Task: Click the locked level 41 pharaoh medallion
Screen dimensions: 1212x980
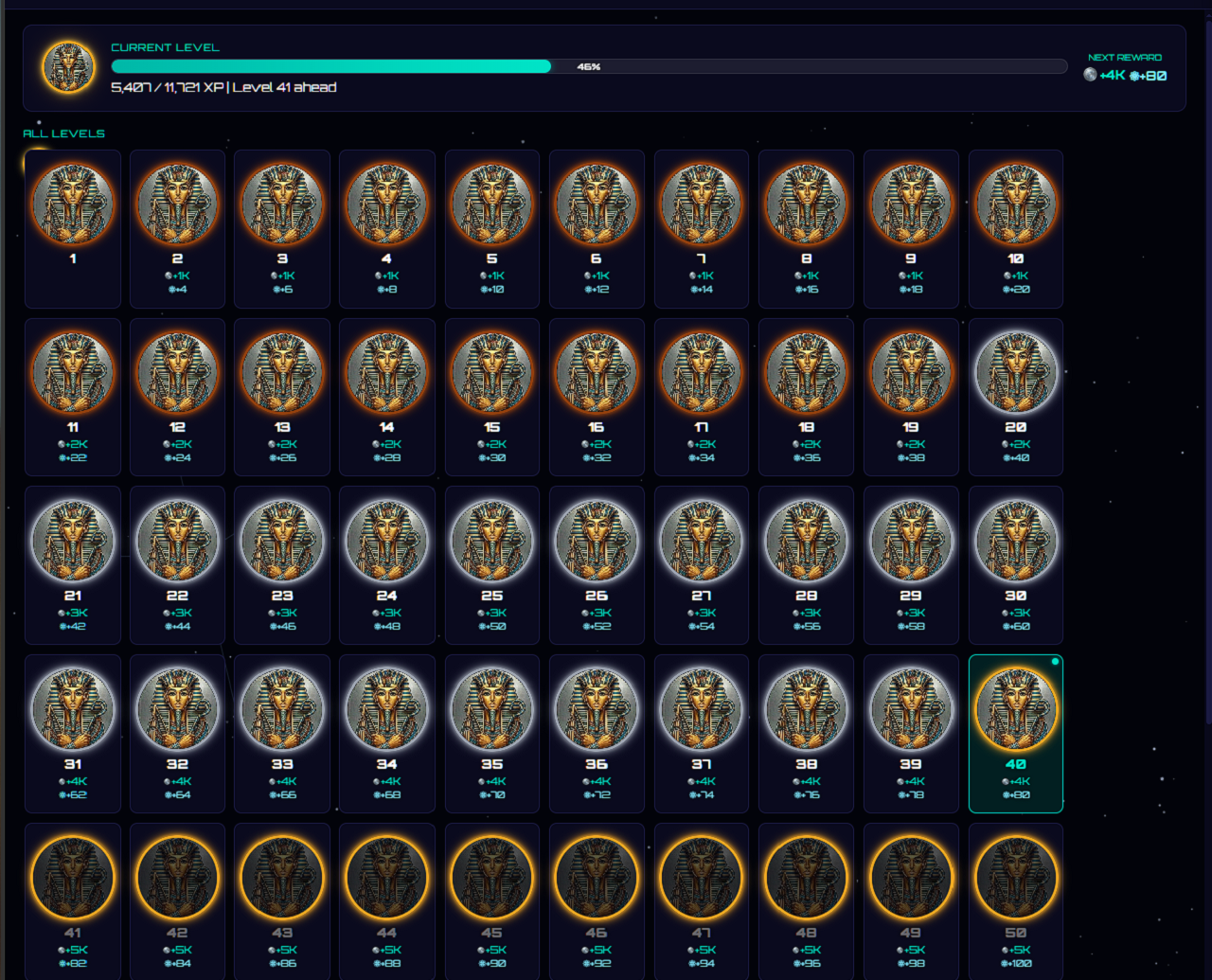Action: point(73,879)
